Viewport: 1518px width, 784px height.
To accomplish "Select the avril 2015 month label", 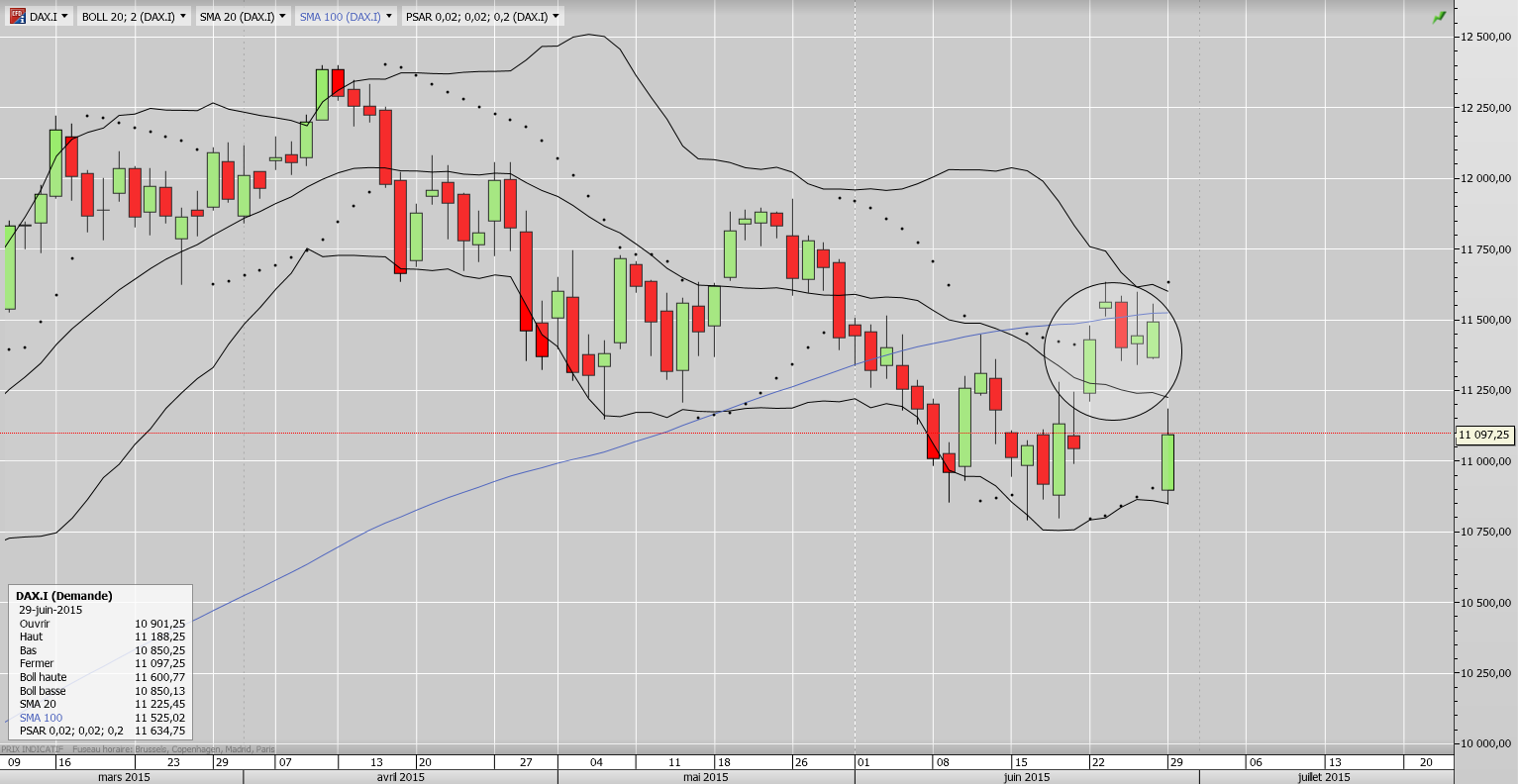I will pyautogui.click(x=401, y=777).
